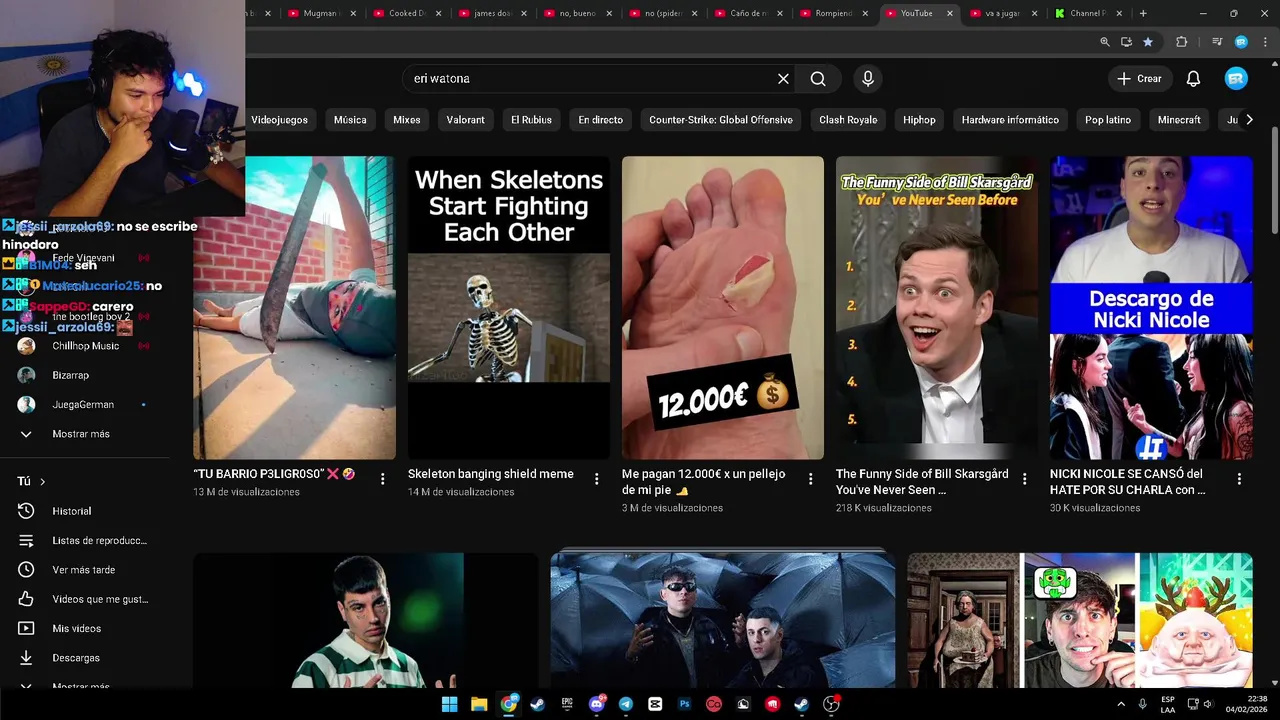
Task: Open Photoshop from the taskbar
Action: (685, 704)
